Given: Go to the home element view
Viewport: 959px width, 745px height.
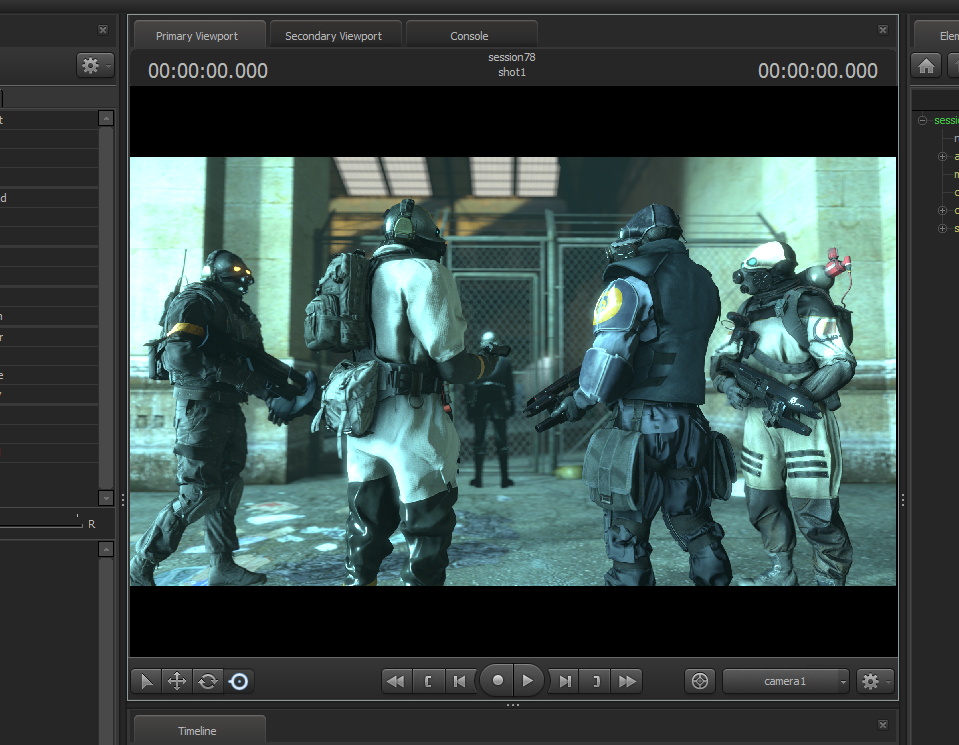Looking at the screenshot, I should click(x=926, y=65).
